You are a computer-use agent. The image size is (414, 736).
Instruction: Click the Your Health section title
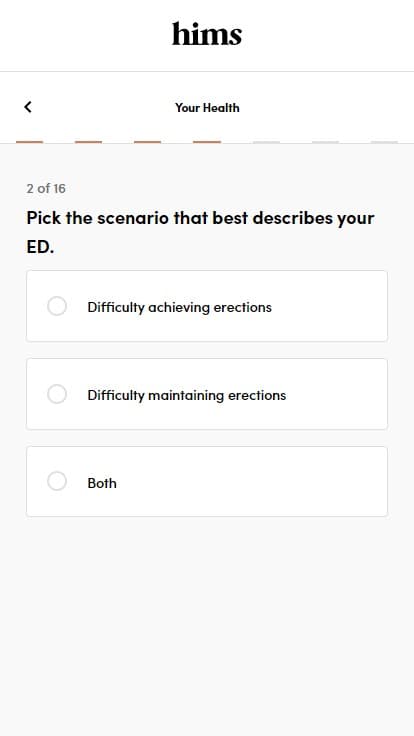[x=207, y=107]
